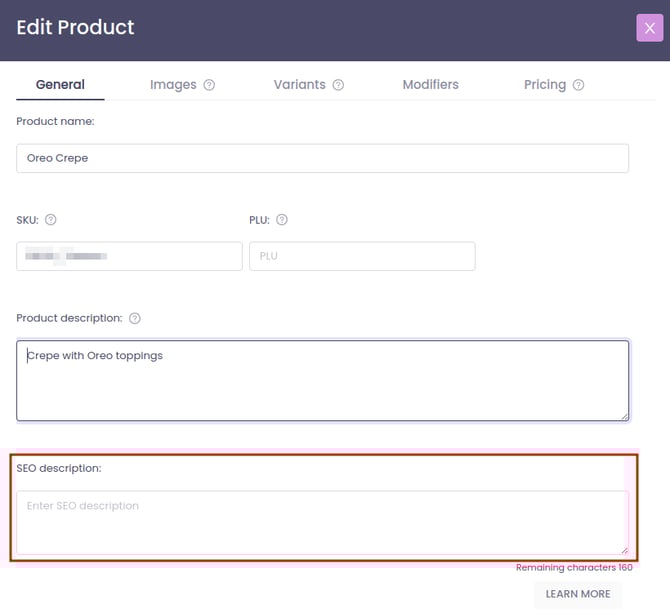Click the help icon beside Variants tab
670x613 pixels.
338,85
